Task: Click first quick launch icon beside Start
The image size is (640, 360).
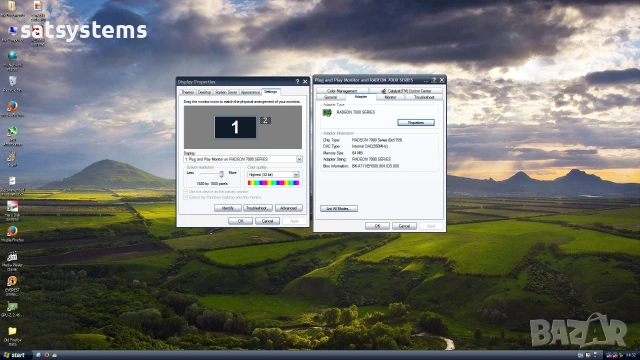Action: click(x=38, y=355)
